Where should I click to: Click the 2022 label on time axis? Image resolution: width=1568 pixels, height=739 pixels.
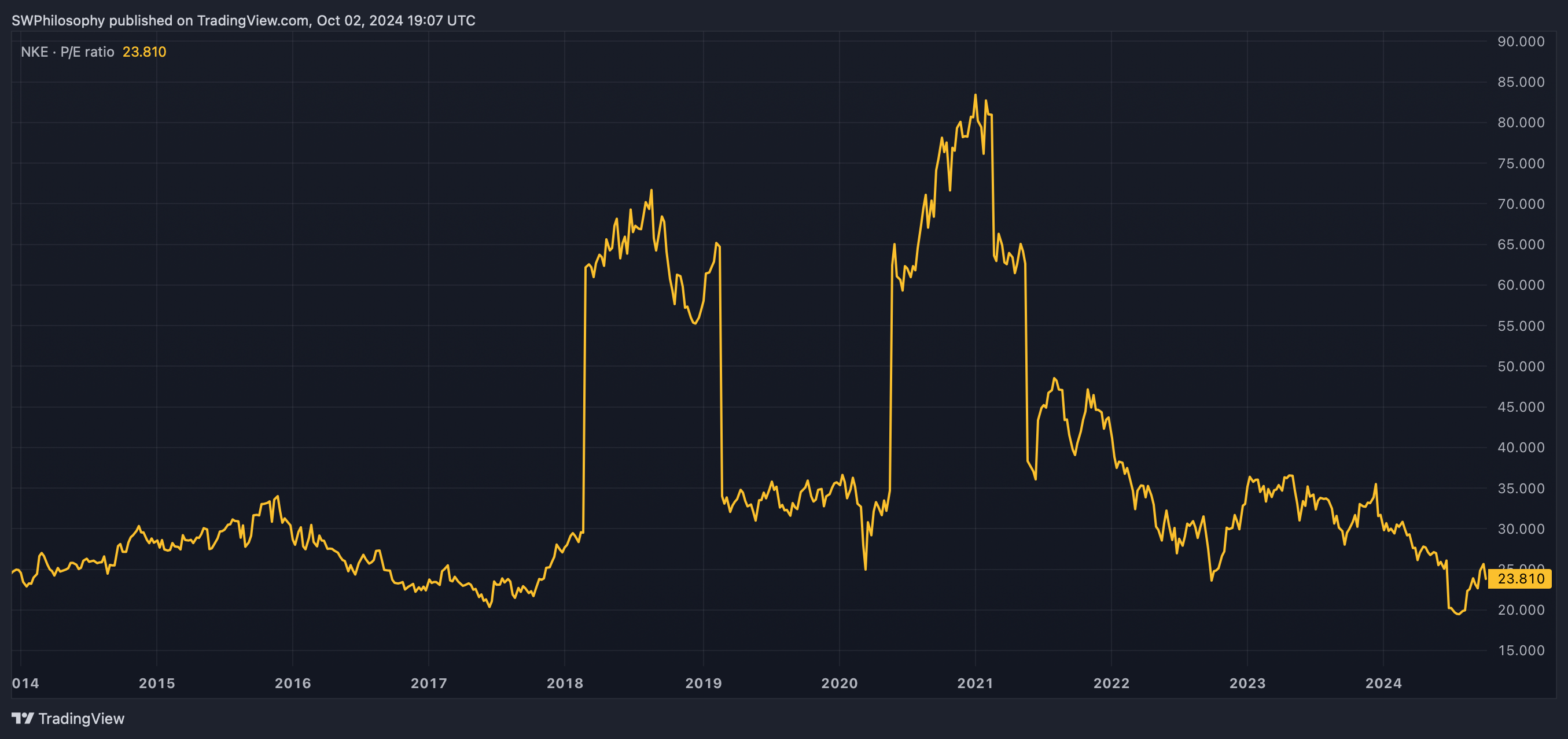(1111, 683)
